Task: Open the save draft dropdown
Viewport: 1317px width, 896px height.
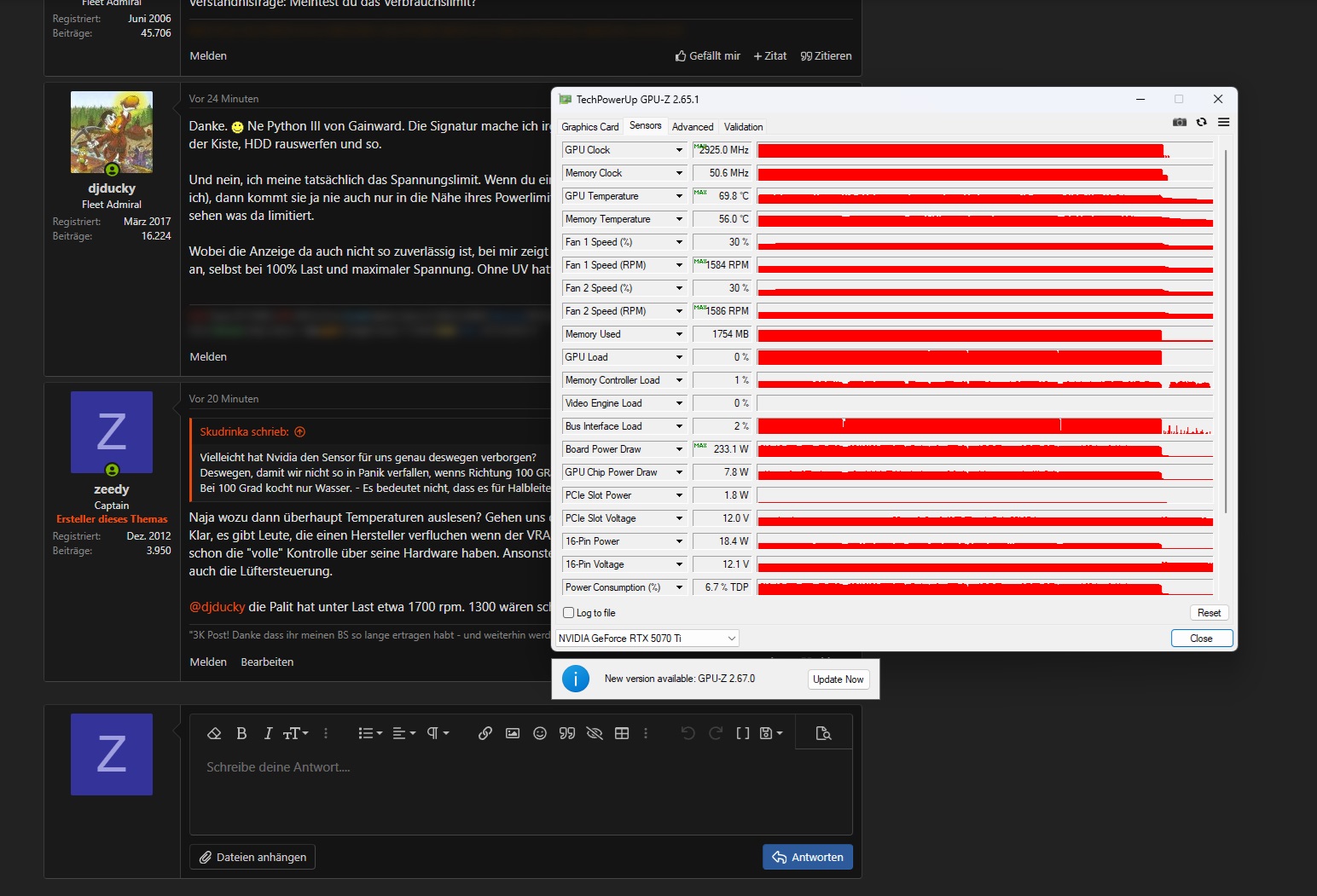Action: point(771,733)
